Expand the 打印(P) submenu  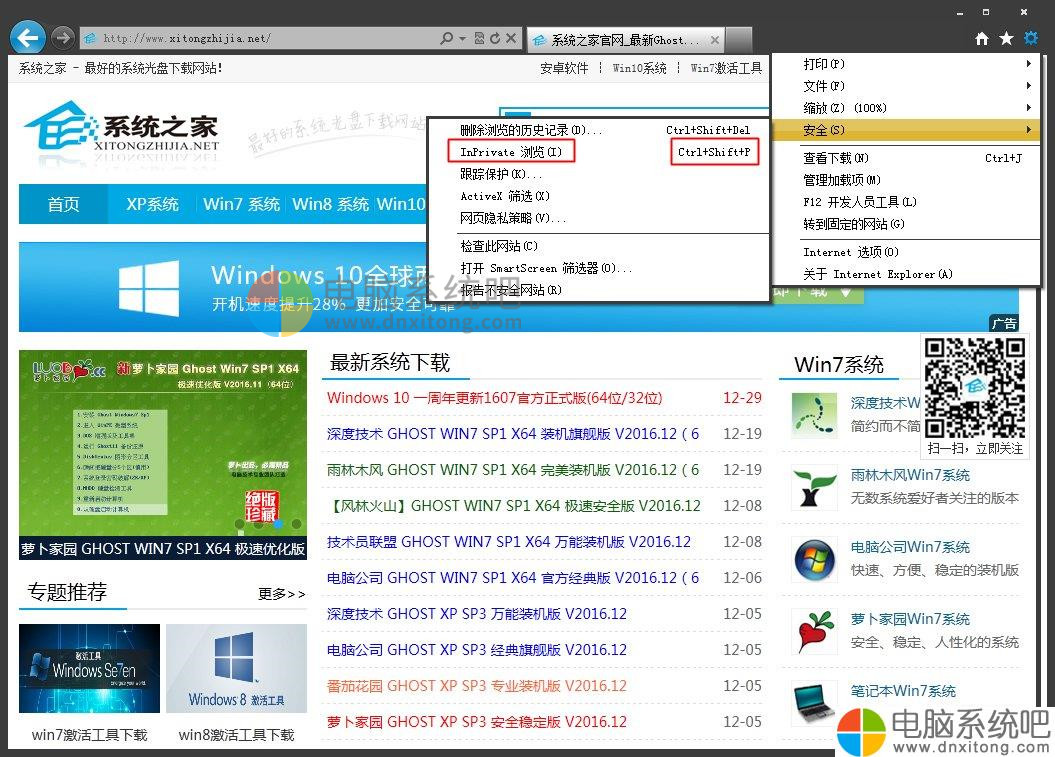907,64
